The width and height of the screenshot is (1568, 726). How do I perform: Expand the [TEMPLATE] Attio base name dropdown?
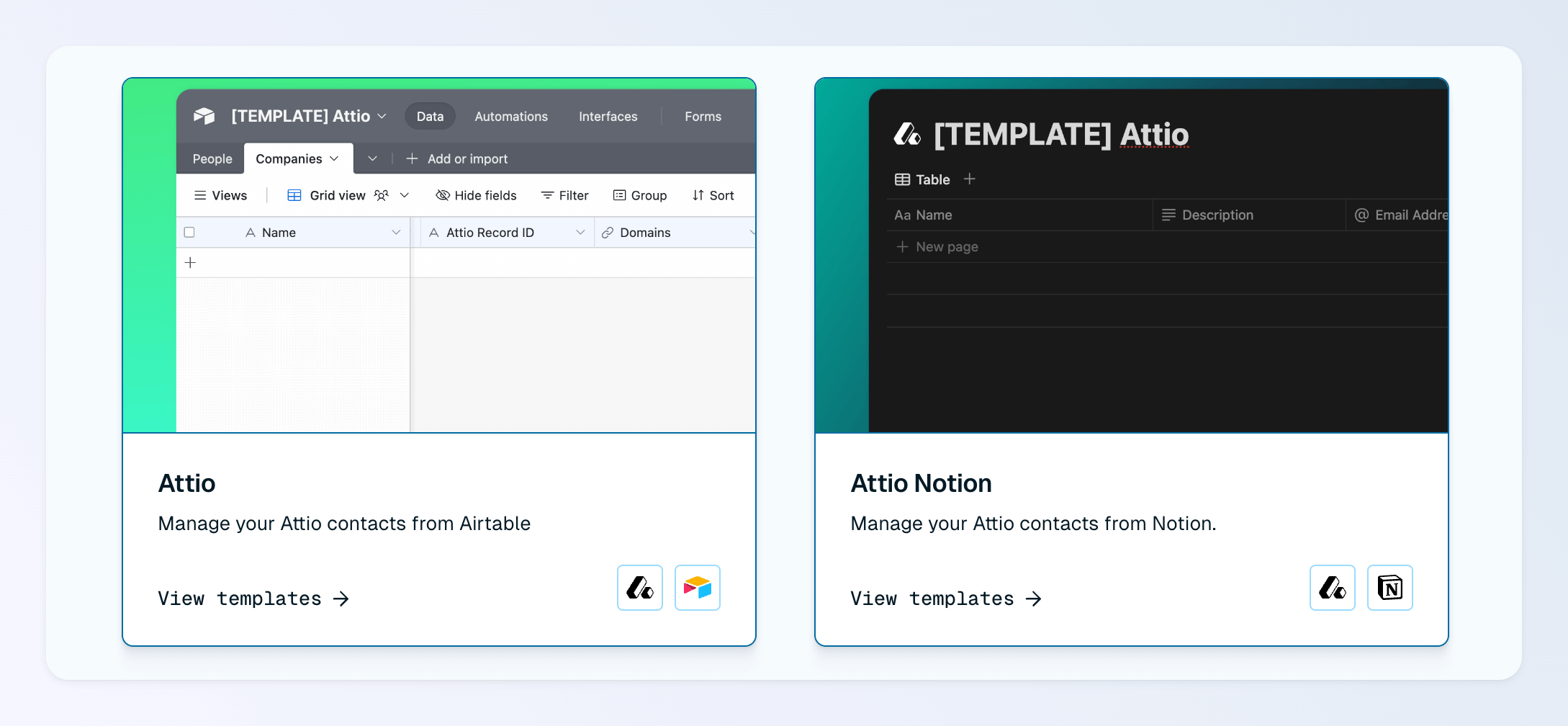pyautogui.click(x=382, y=116)
